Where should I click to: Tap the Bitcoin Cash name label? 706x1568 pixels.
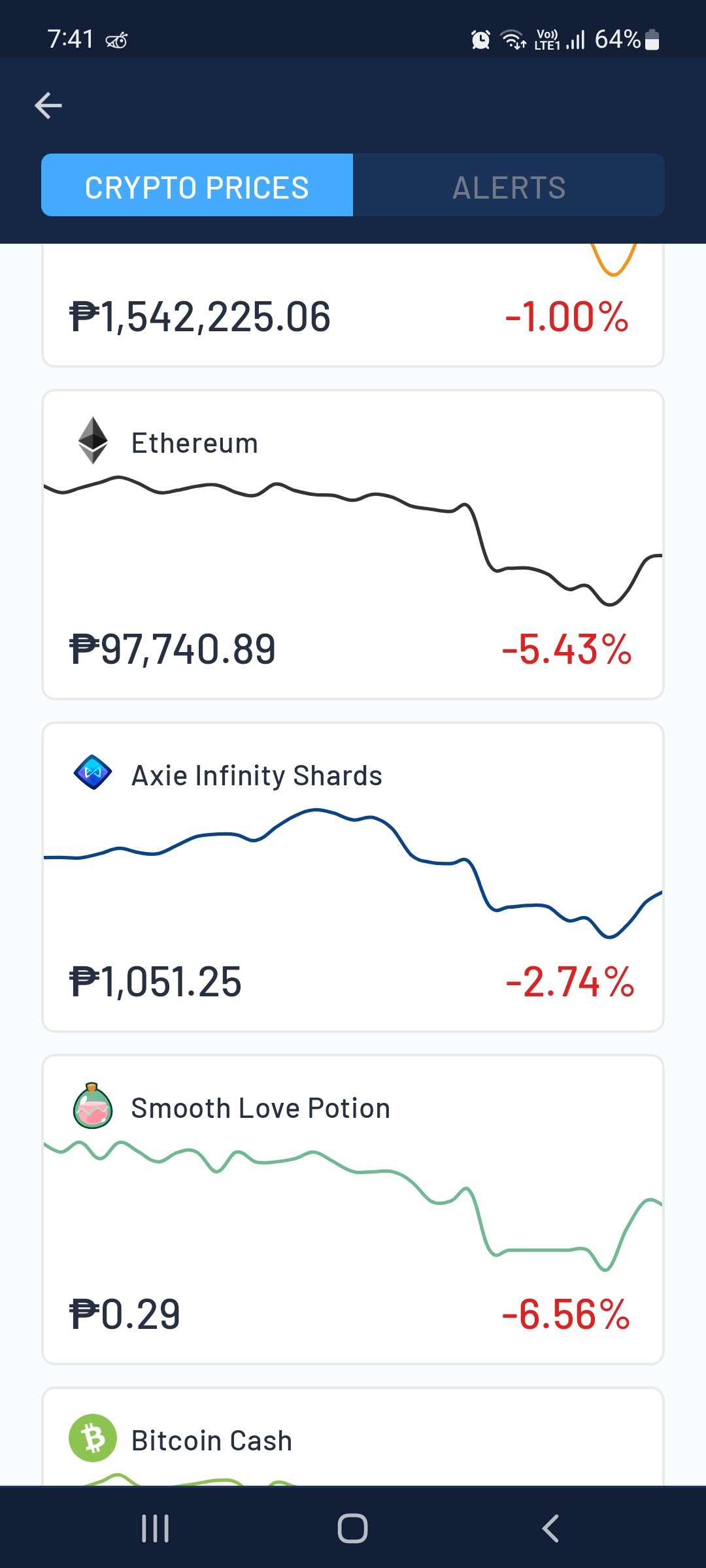click(212, 1441)
